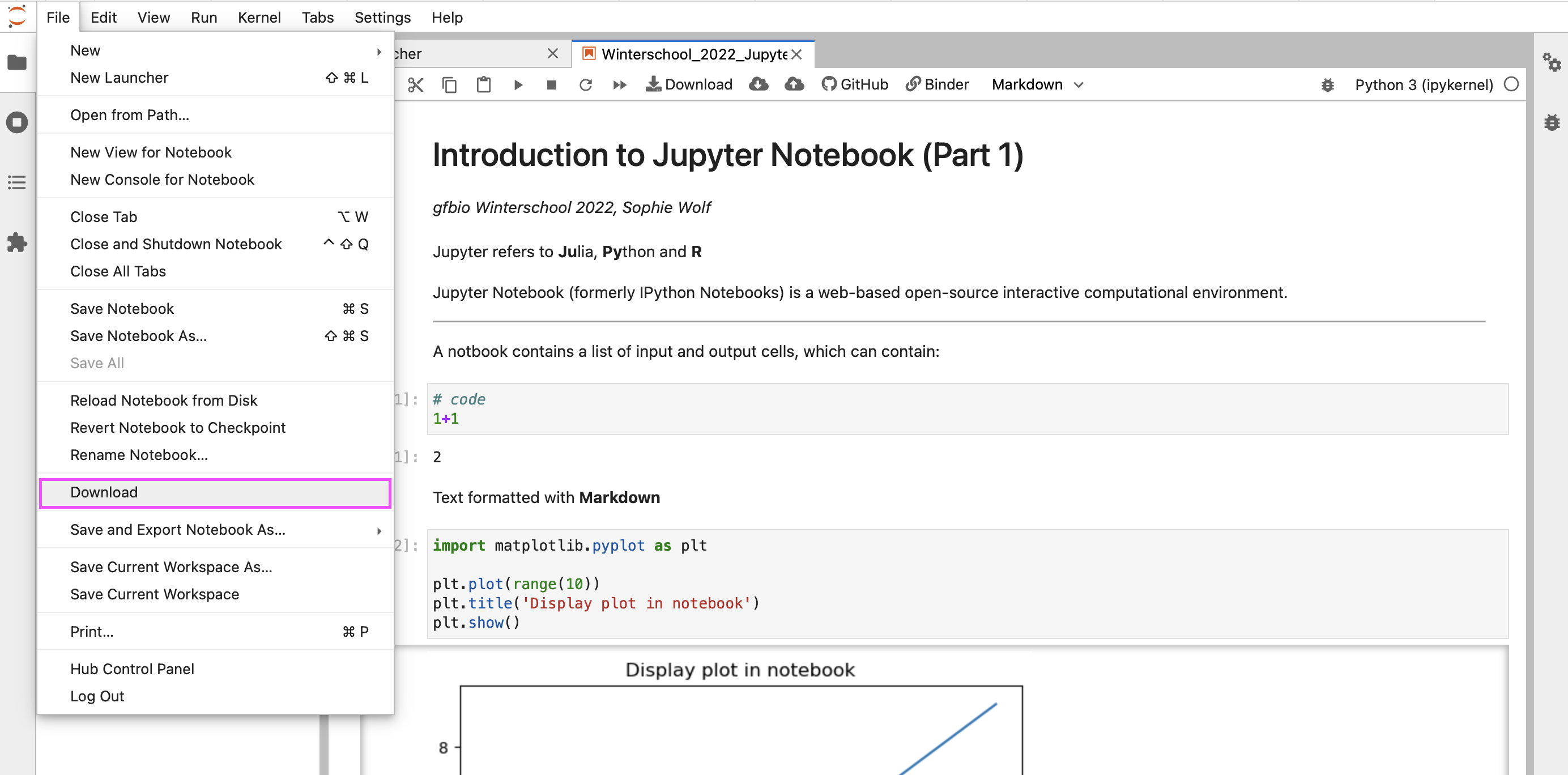
Task: Open the Run menu
Action: tap(204, 17)
